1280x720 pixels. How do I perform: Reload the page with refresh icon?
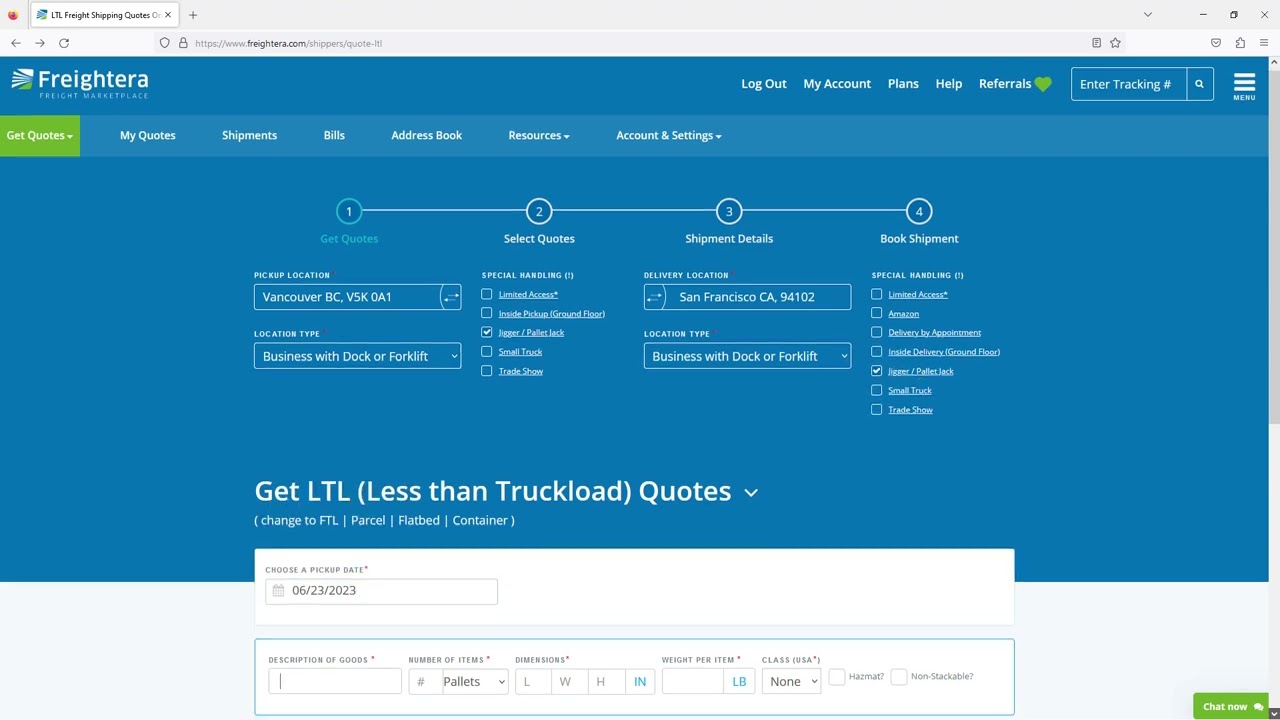click(x=64, y=43)
